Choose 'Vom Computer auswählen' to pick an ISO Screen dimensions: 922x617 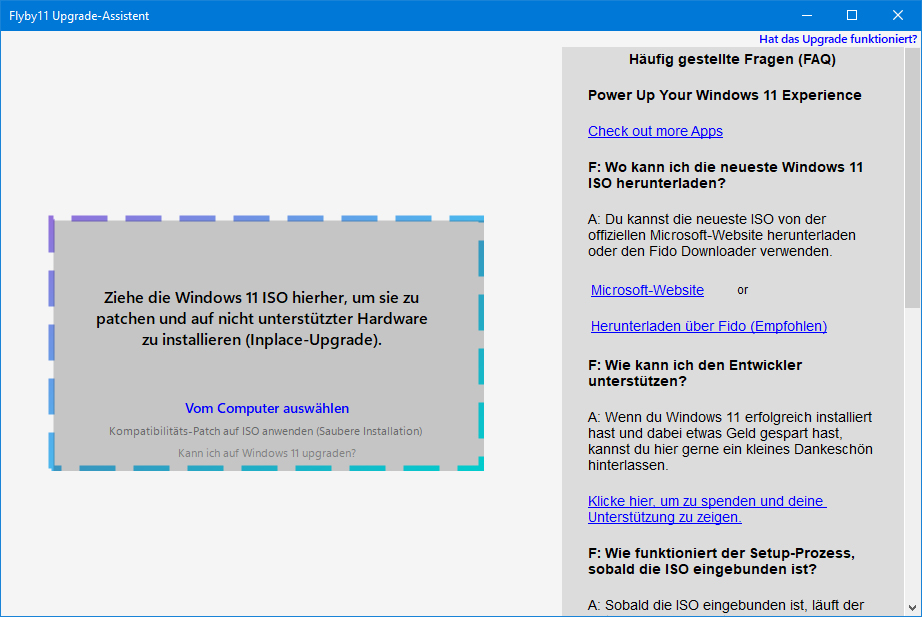point(267,408)
